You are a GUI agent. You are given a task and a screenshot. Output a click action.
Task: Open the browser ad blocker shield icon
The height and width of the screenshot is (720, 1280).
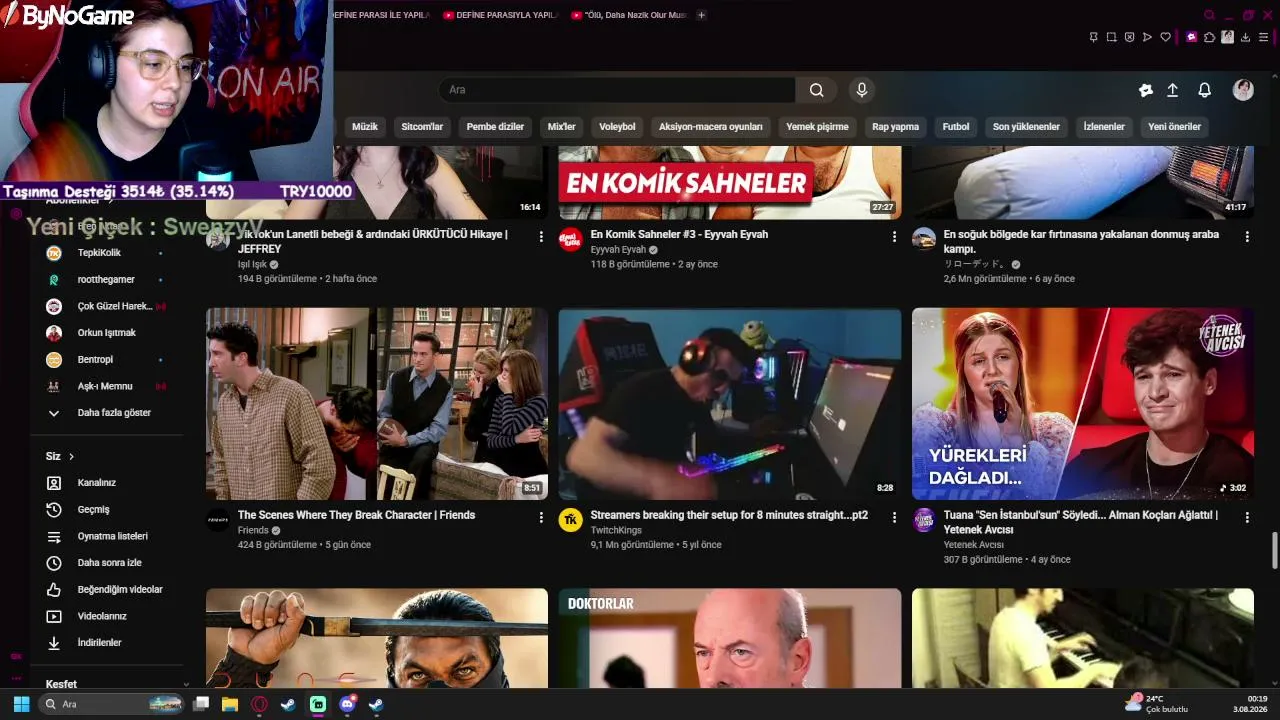point(1130,37)
